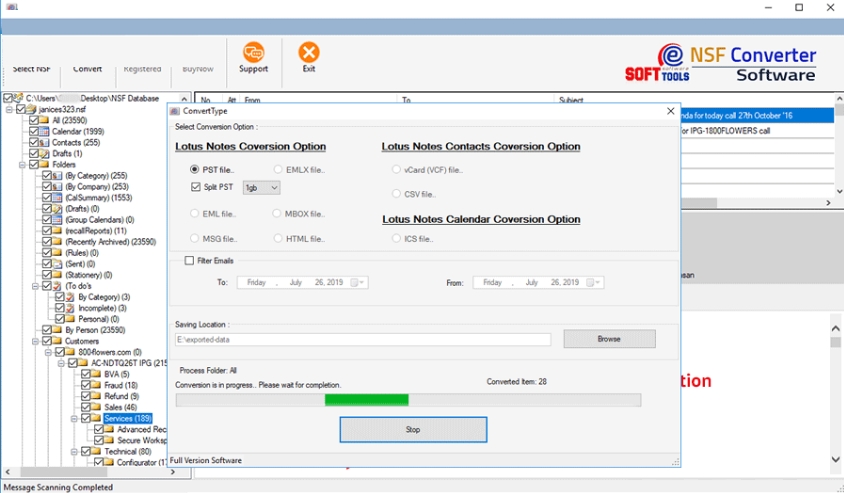This screenshot has height=493, width=844.
Task: Click Convert in the toolbar
Action: (x=87, y=69)
